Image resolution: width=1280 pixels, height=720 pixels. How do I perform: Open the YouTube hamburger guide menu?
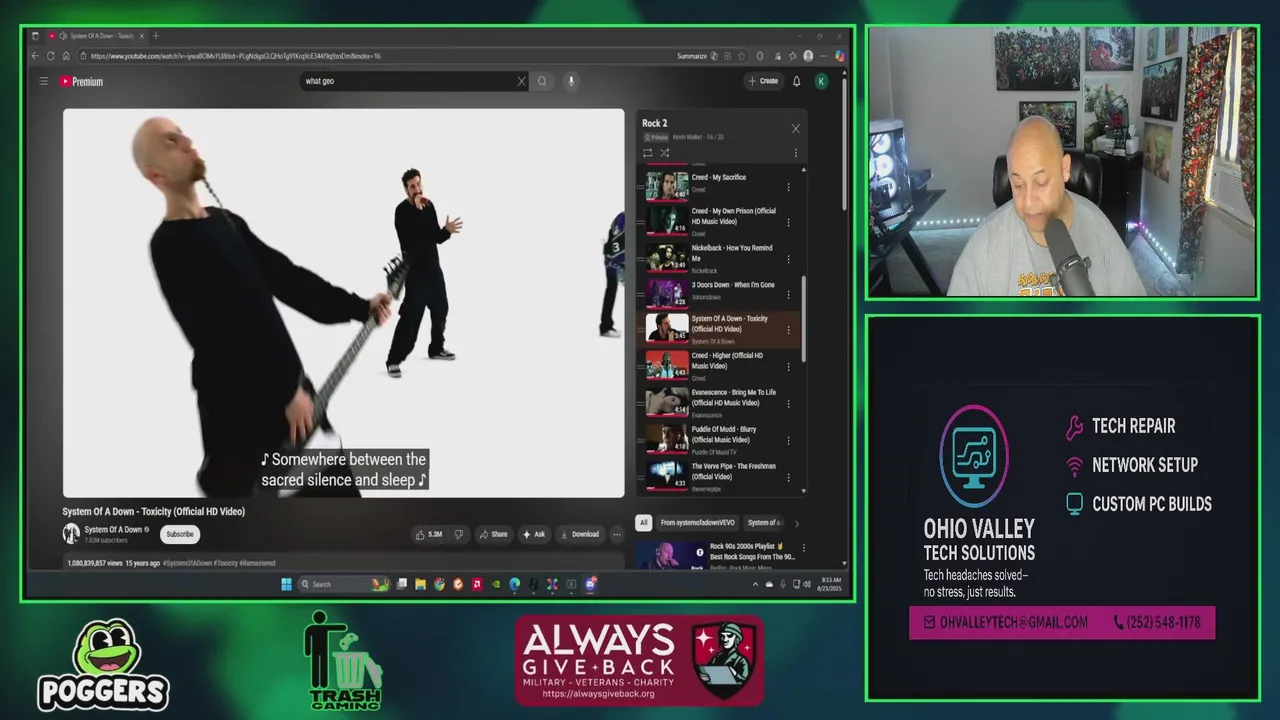tap(43, 81)
